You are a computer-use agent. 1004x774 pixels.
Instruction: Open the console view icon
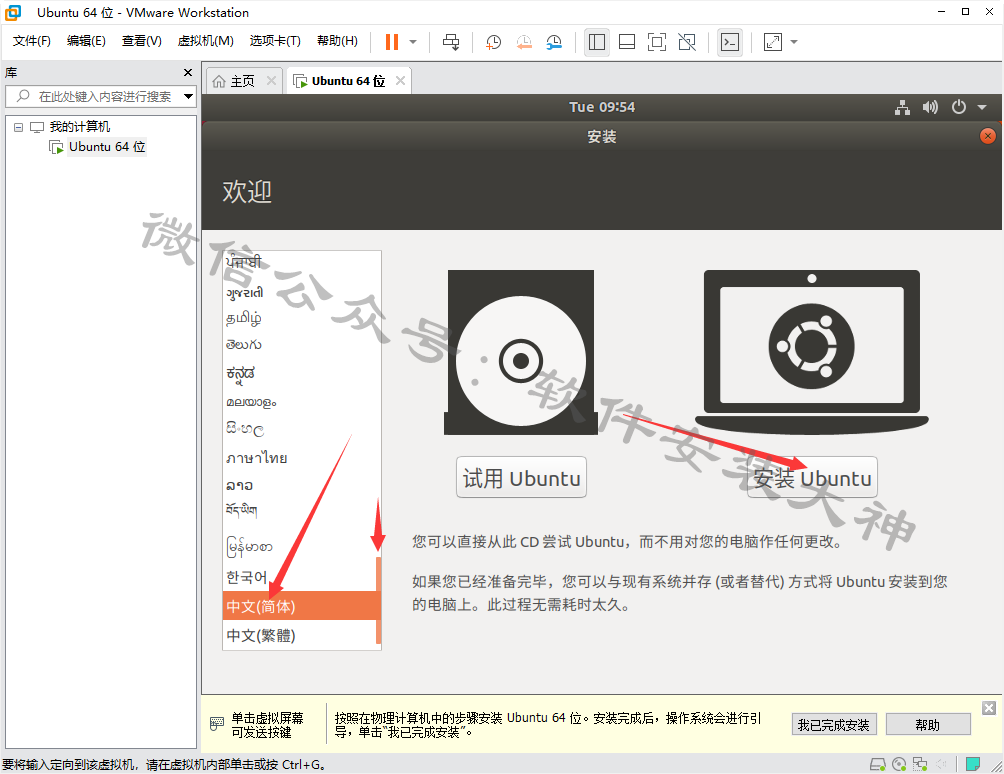coord(730,42)
